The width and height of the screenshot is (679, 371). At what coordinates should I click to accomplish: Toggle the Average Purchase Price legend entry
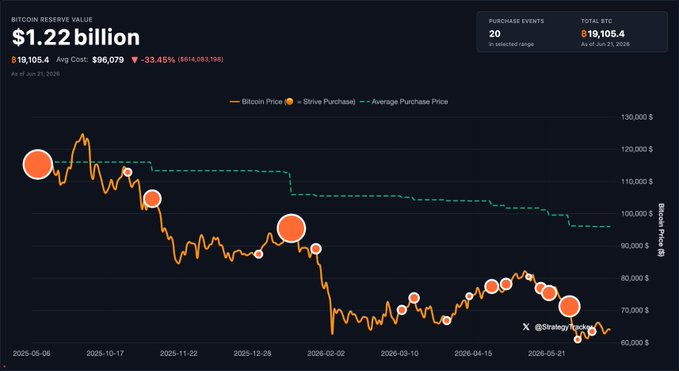[404, 102]
